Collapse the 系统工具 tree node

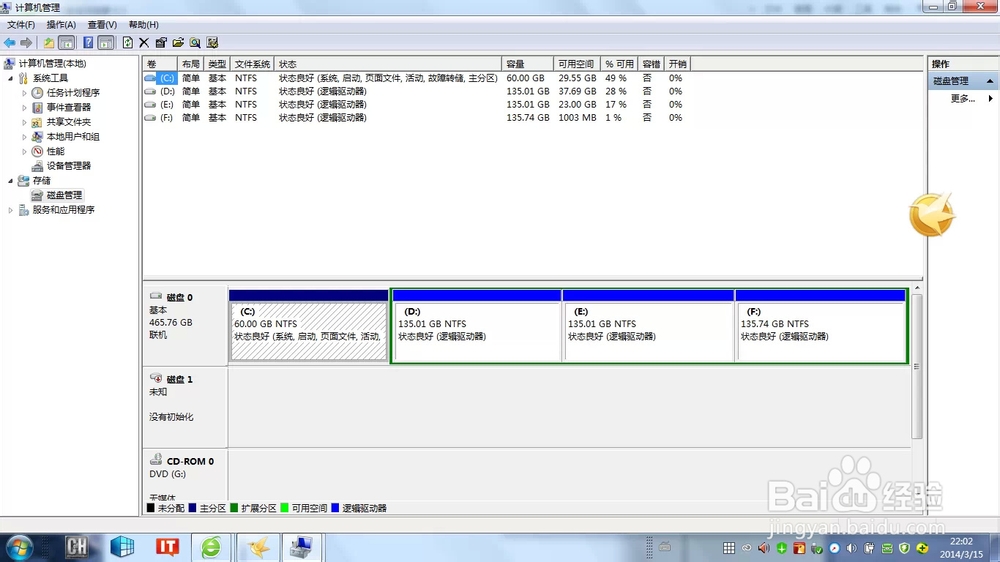click(x=10, y=78)
